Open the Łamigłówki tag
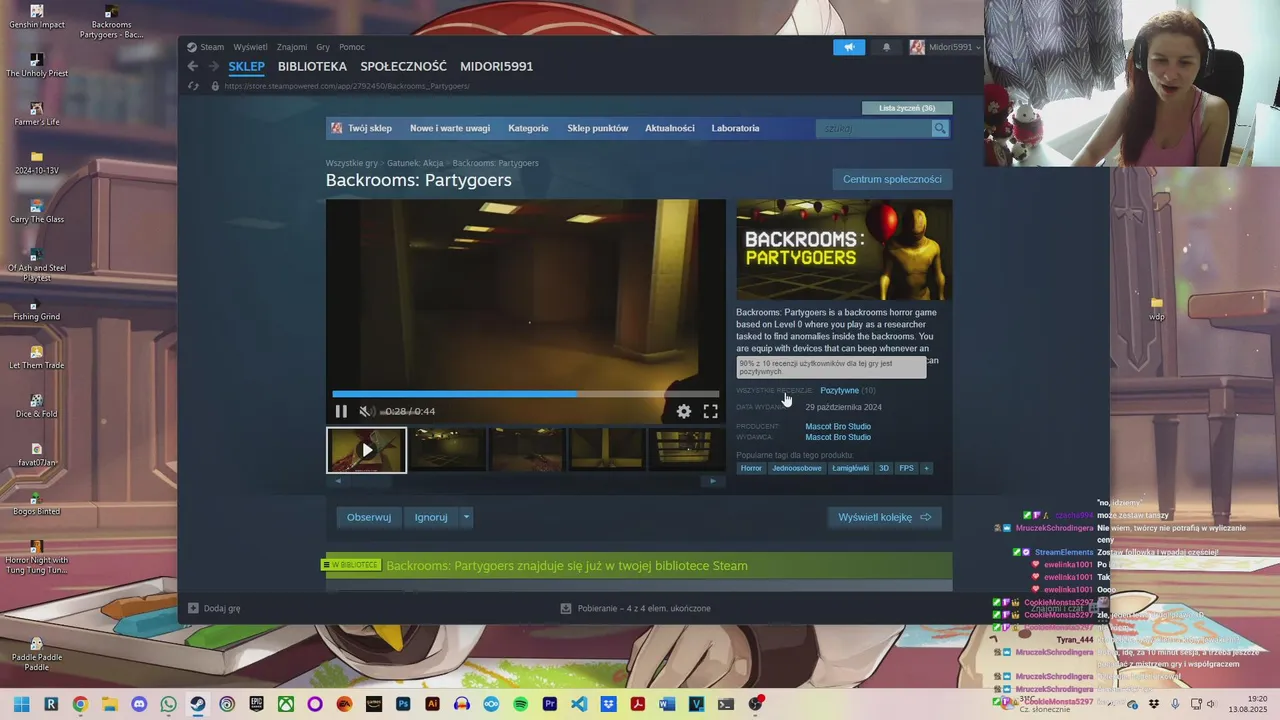1280x720 pixels. coord(851,468)
